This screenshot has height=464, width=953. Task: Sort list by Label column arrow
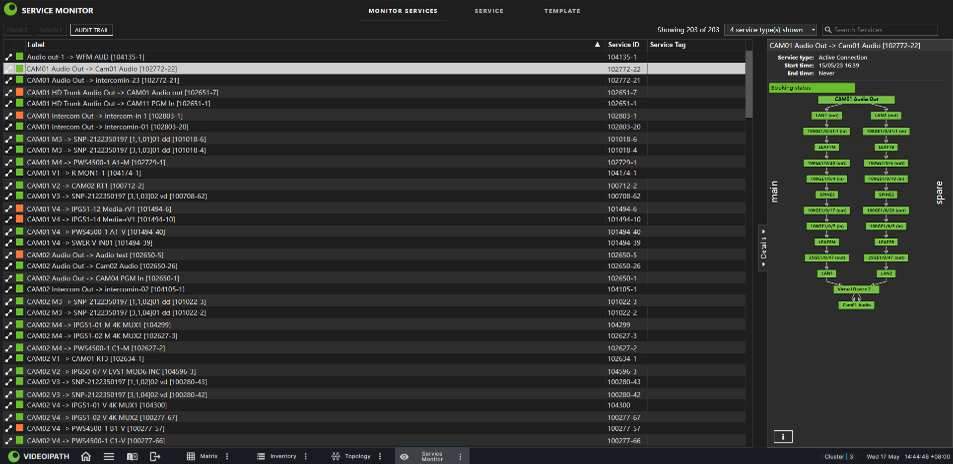pos(597,45)
